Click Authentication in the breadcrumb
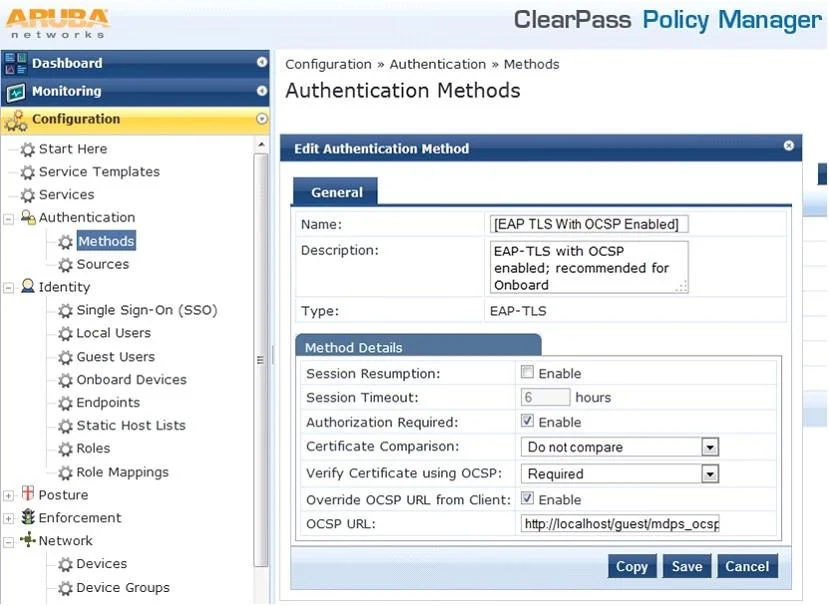The width and height of the screenshot is (829, 606). pos(438,65)
